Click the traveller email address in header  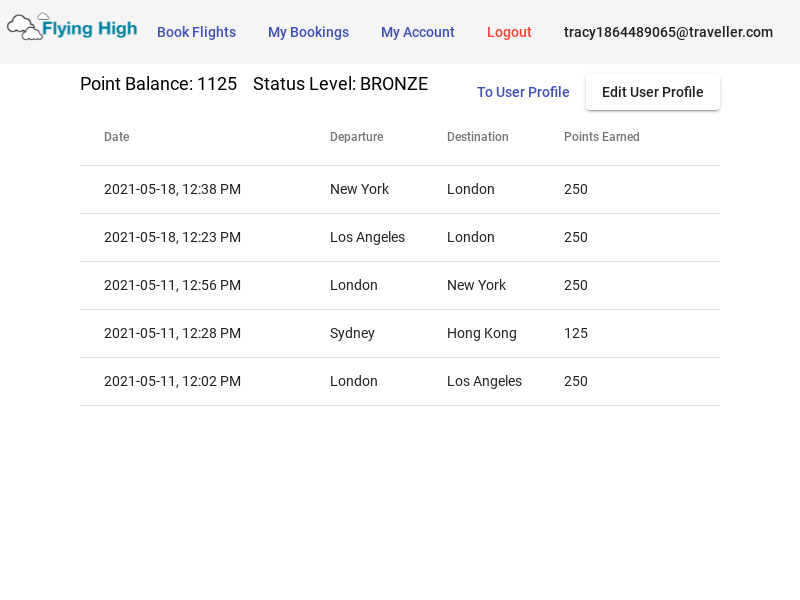[668, 32]
